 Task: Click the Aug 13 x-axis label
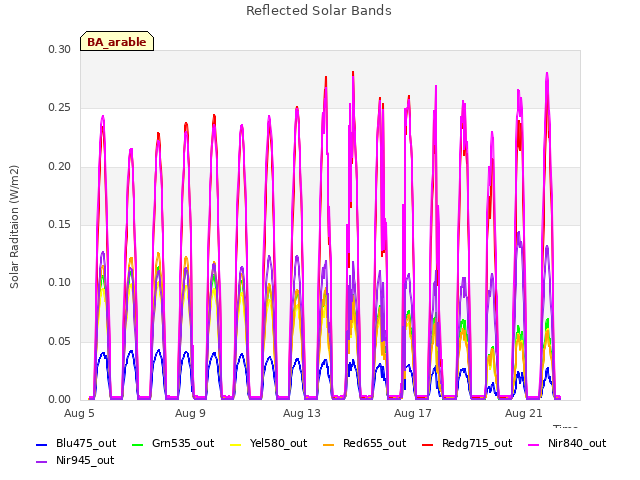click(302, 413)
